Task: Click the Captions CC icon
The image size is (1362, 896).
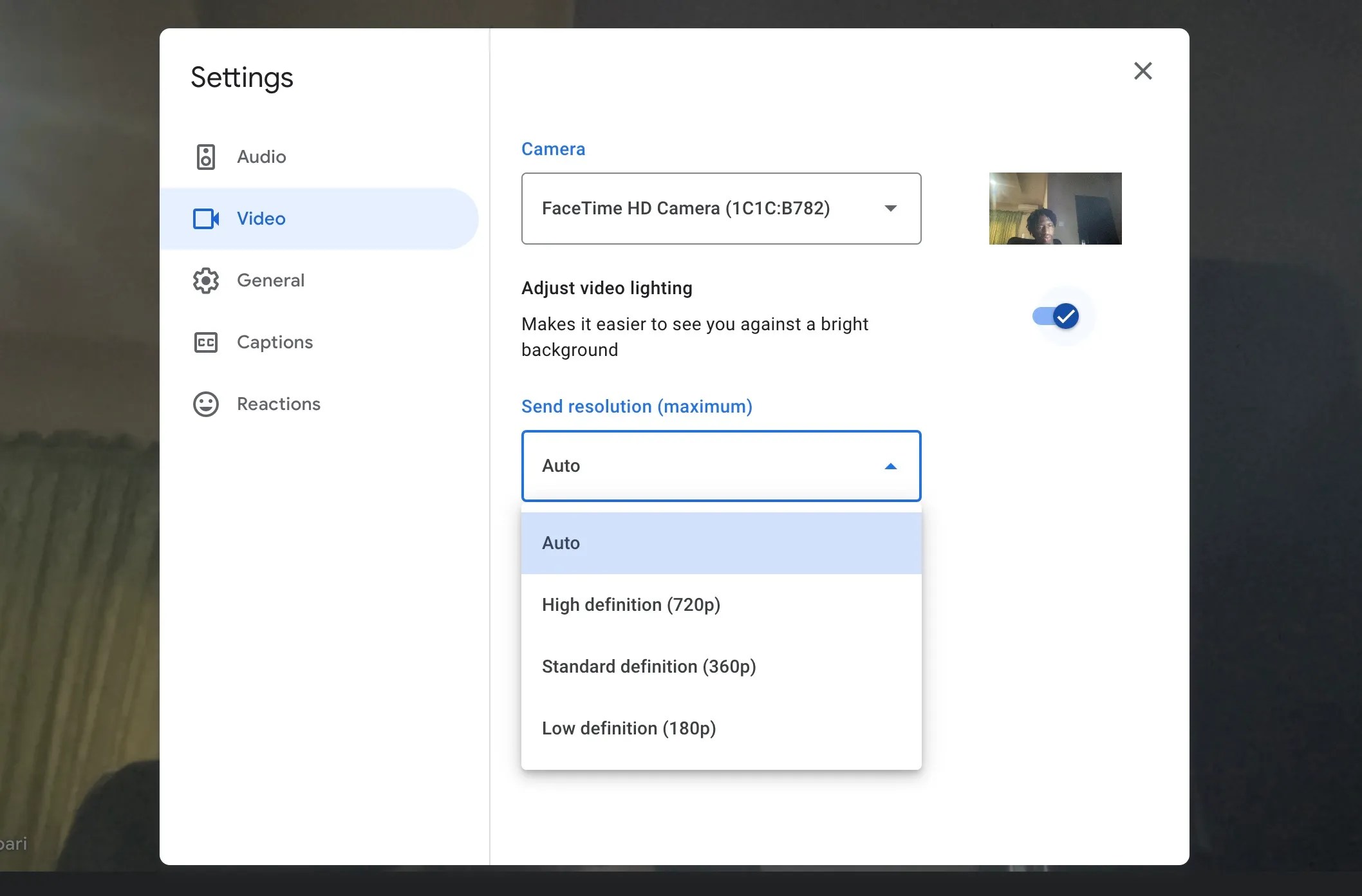Action: [x=205, y=342]
